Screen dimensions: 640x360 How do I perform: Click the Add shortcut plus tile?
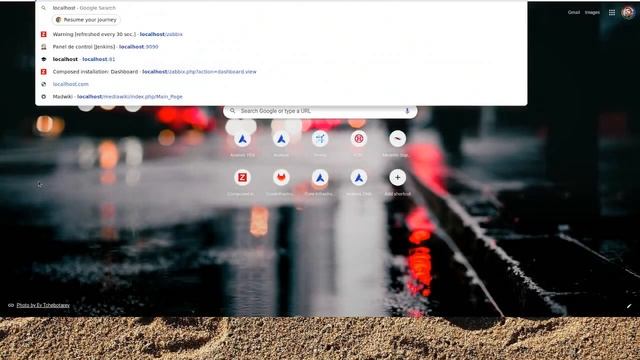tap(397, 178)
